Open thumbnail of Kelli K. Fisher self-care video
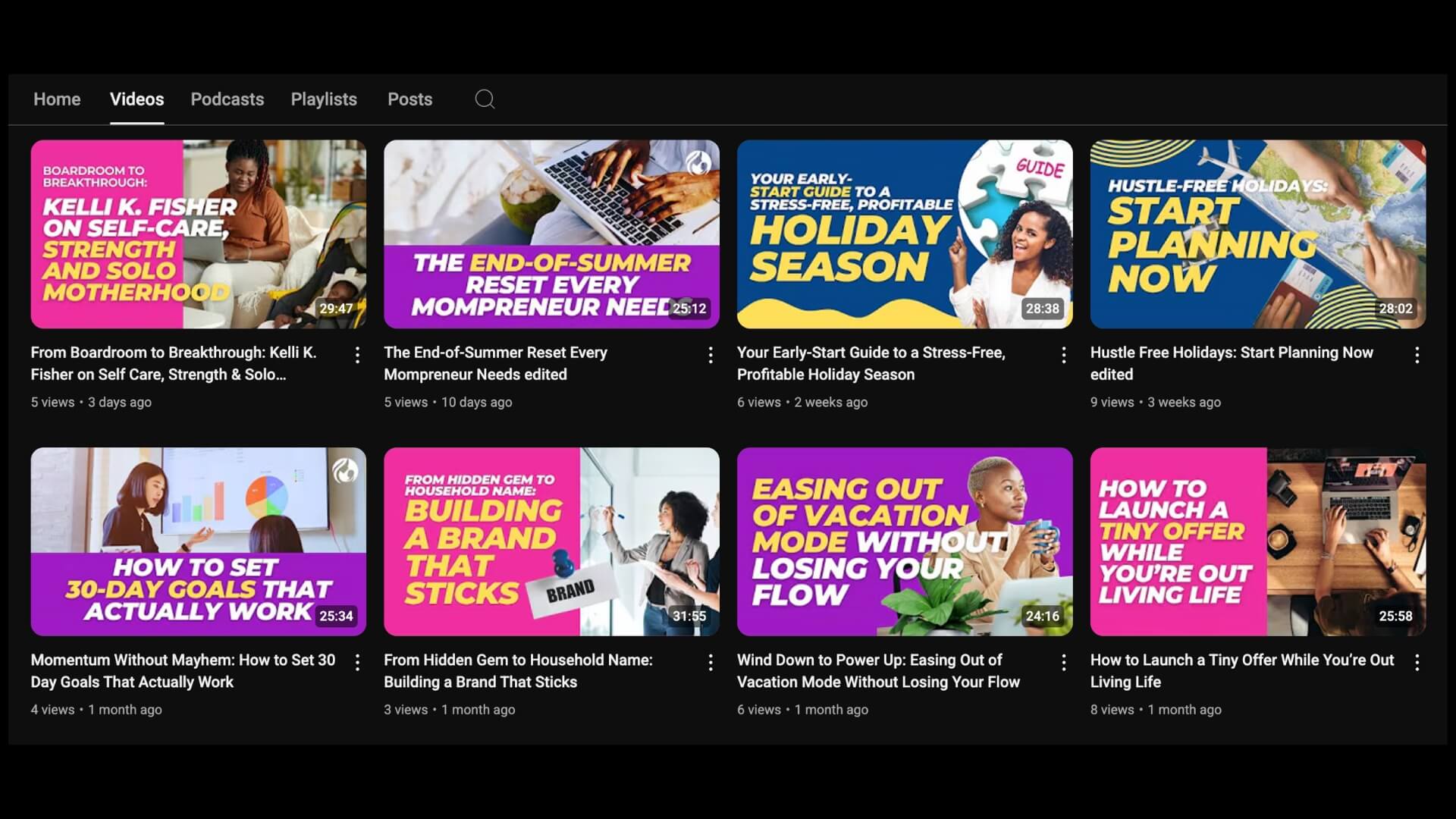The width and height of the screenshot is (1456, 819). pyautogui.click(x=199, y=234)
